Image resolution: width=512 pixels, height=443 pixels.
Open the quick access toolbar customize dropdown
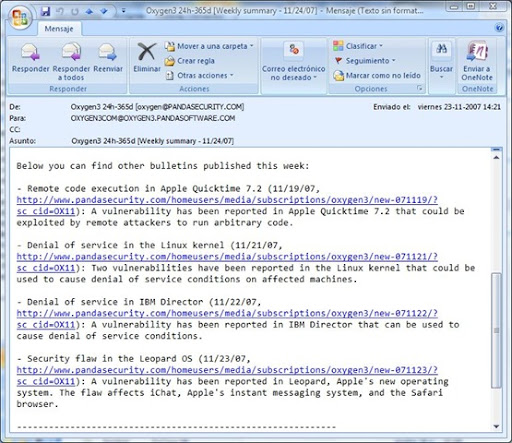(123, 11)
